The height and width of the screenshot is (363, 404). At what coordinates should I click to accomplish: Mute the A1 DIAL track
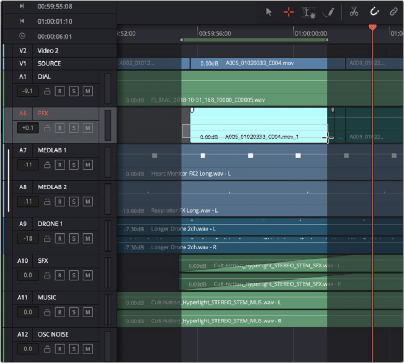(88, 91)
